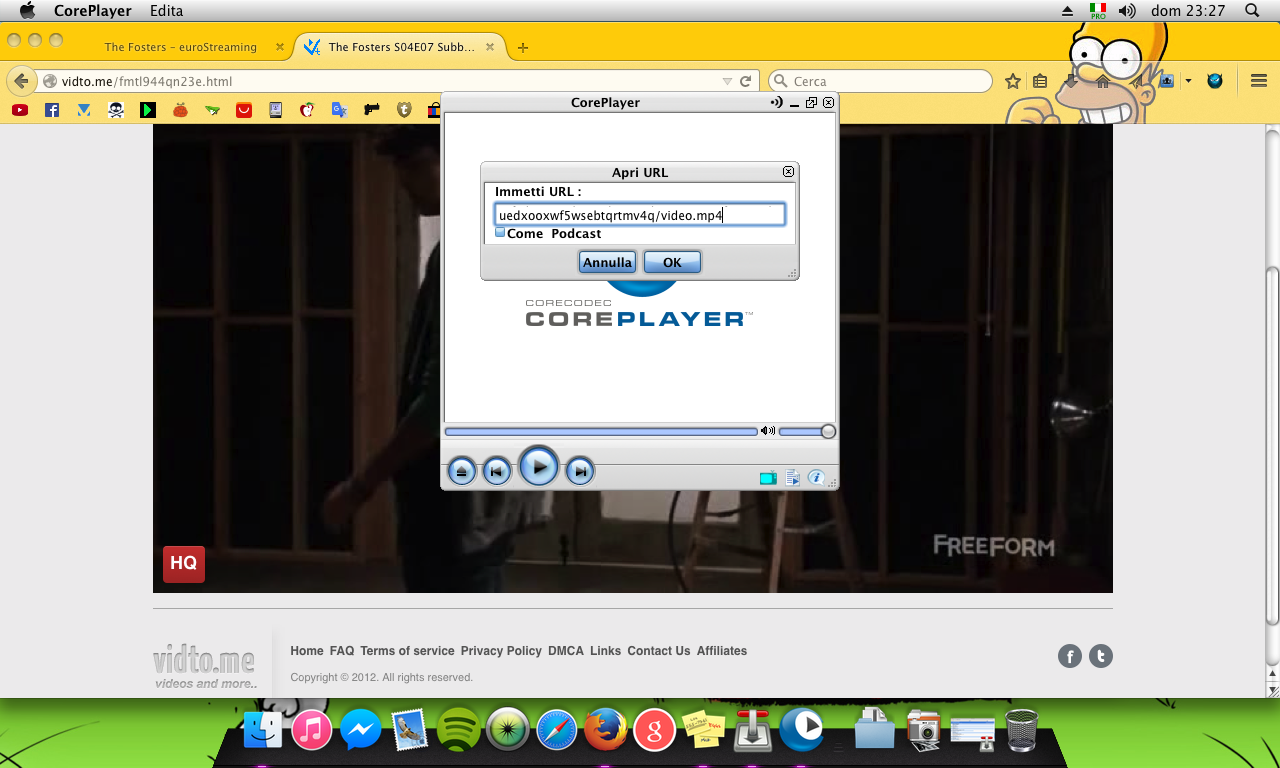Open the Terms of service link

(x=407, y=651)
